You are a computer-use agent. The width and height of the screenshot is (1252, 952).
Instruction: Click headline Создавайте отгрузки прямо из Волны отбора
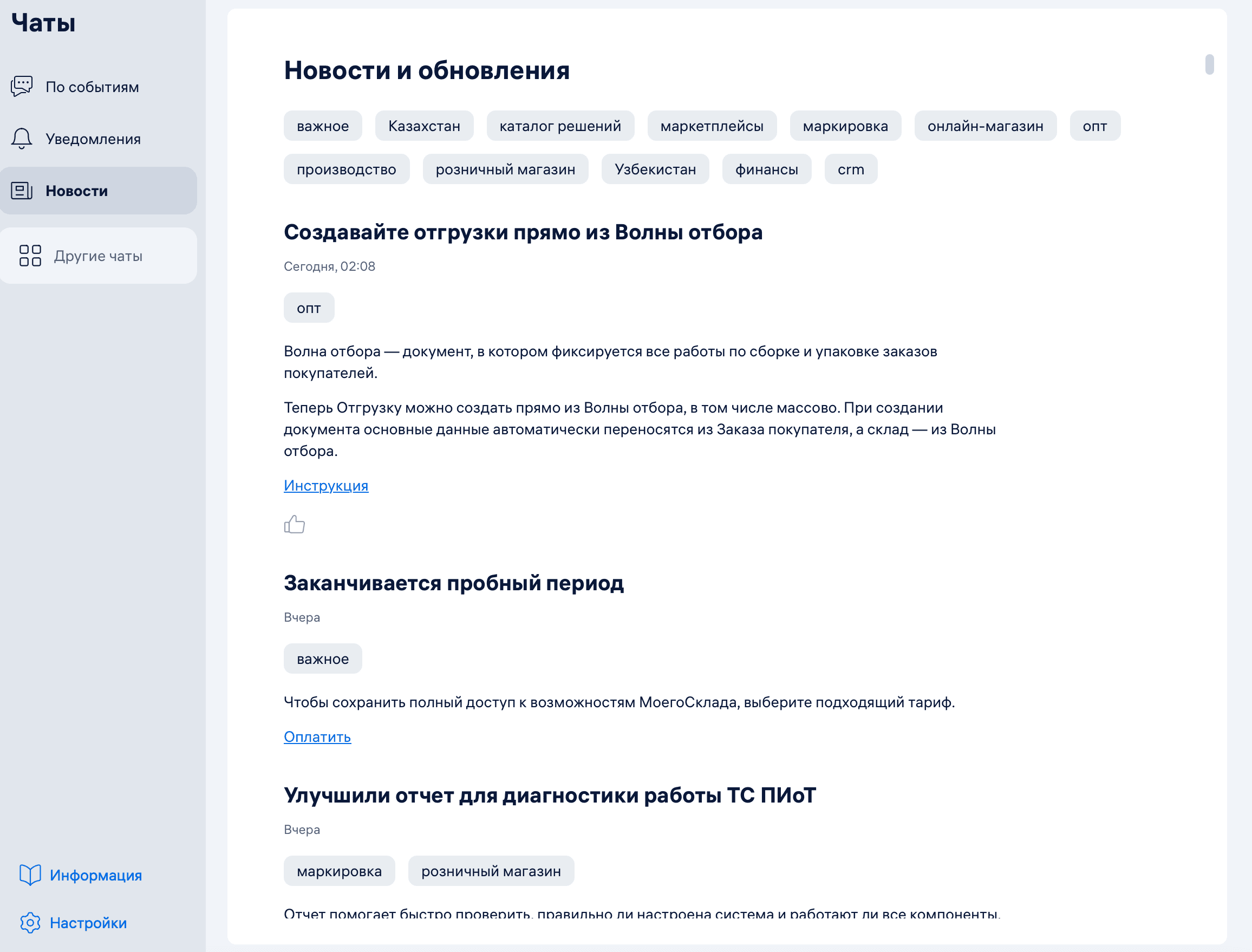(x=523, y=232)
